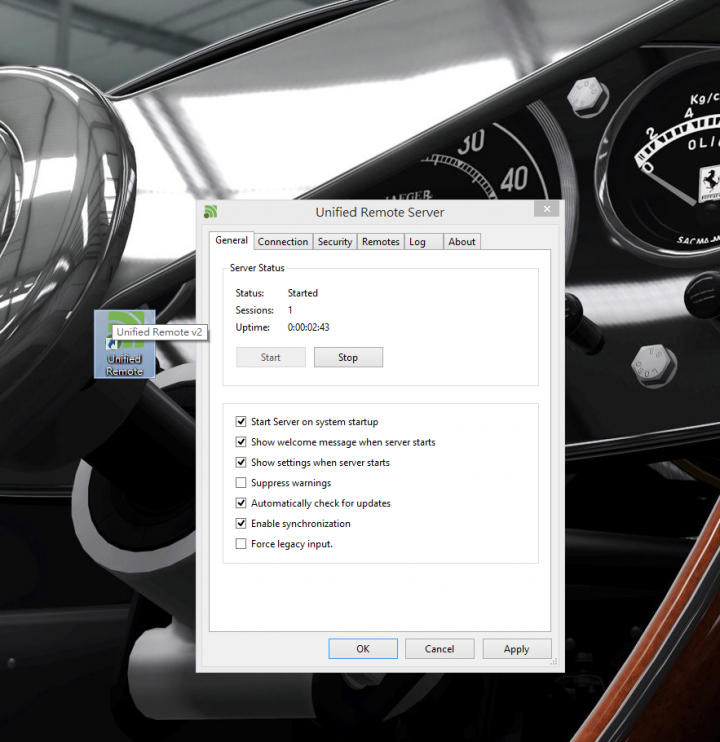
Task: Open the About tab
Action: tap(462, 242)
